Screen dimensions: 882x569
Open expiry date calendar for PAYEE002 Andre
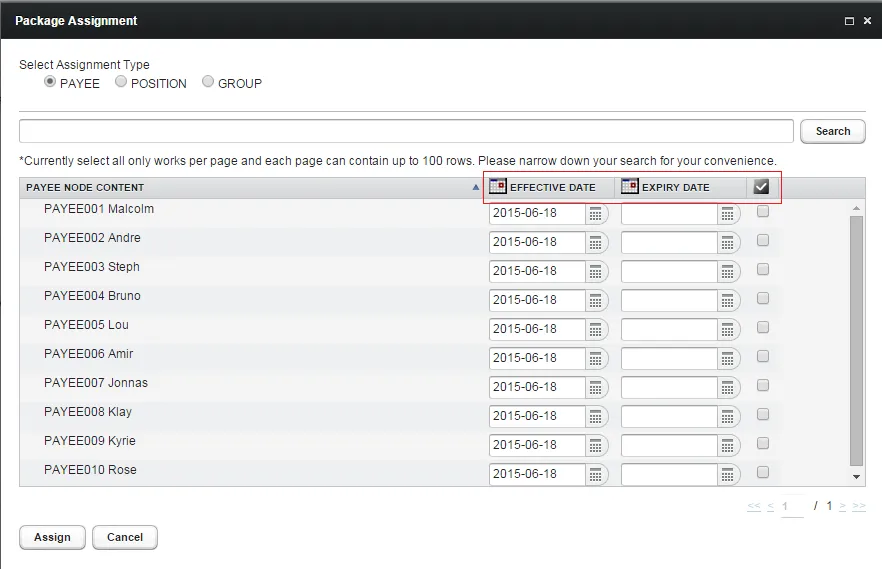click(x=727, y=242)
